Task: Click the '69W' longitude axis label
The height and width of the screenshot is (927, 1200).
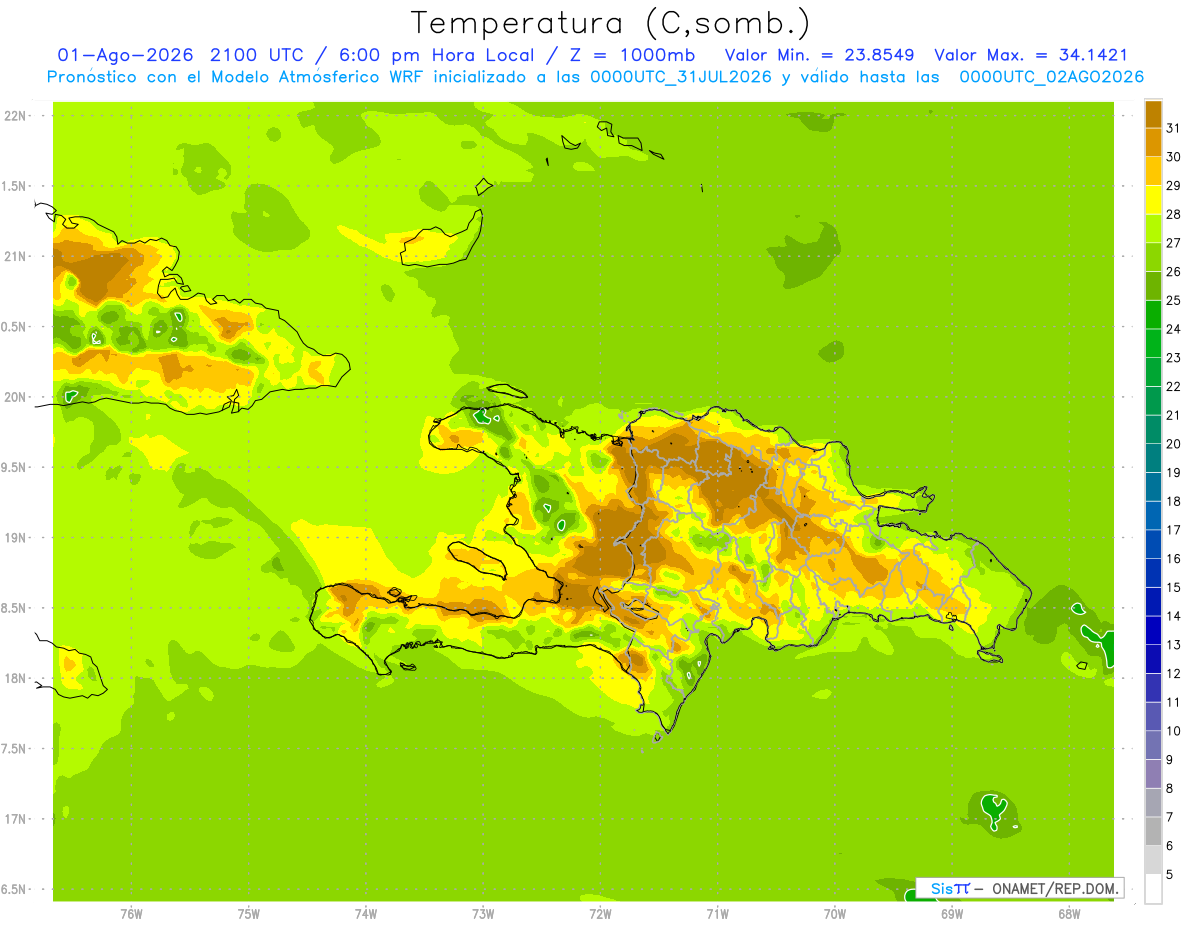Action: pos(952,913)
